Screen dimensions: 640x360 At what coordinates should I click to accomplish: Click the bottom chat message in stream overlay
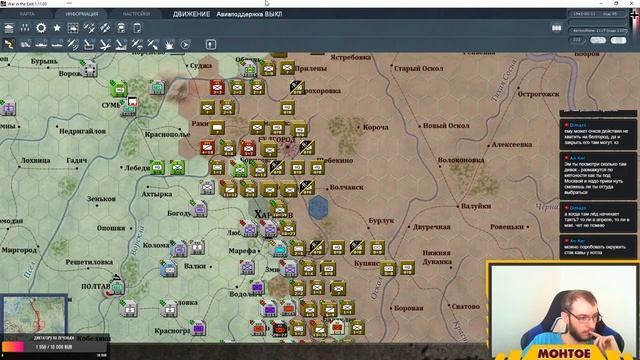point(598,247)
